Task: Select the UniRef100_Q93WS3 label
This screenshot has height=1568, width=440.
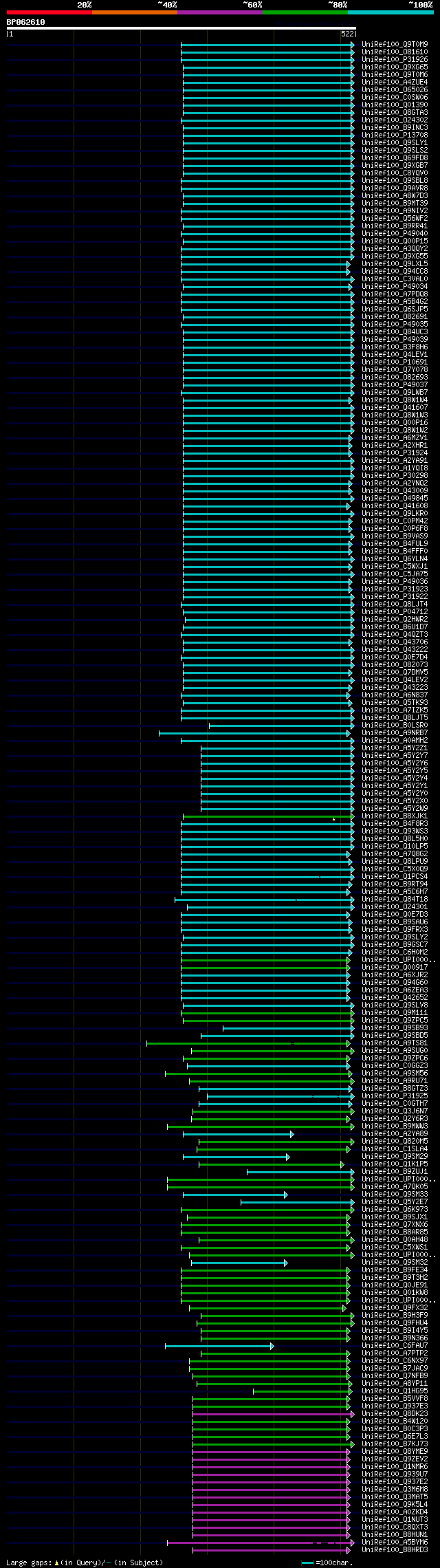Action: click(395, 831)
